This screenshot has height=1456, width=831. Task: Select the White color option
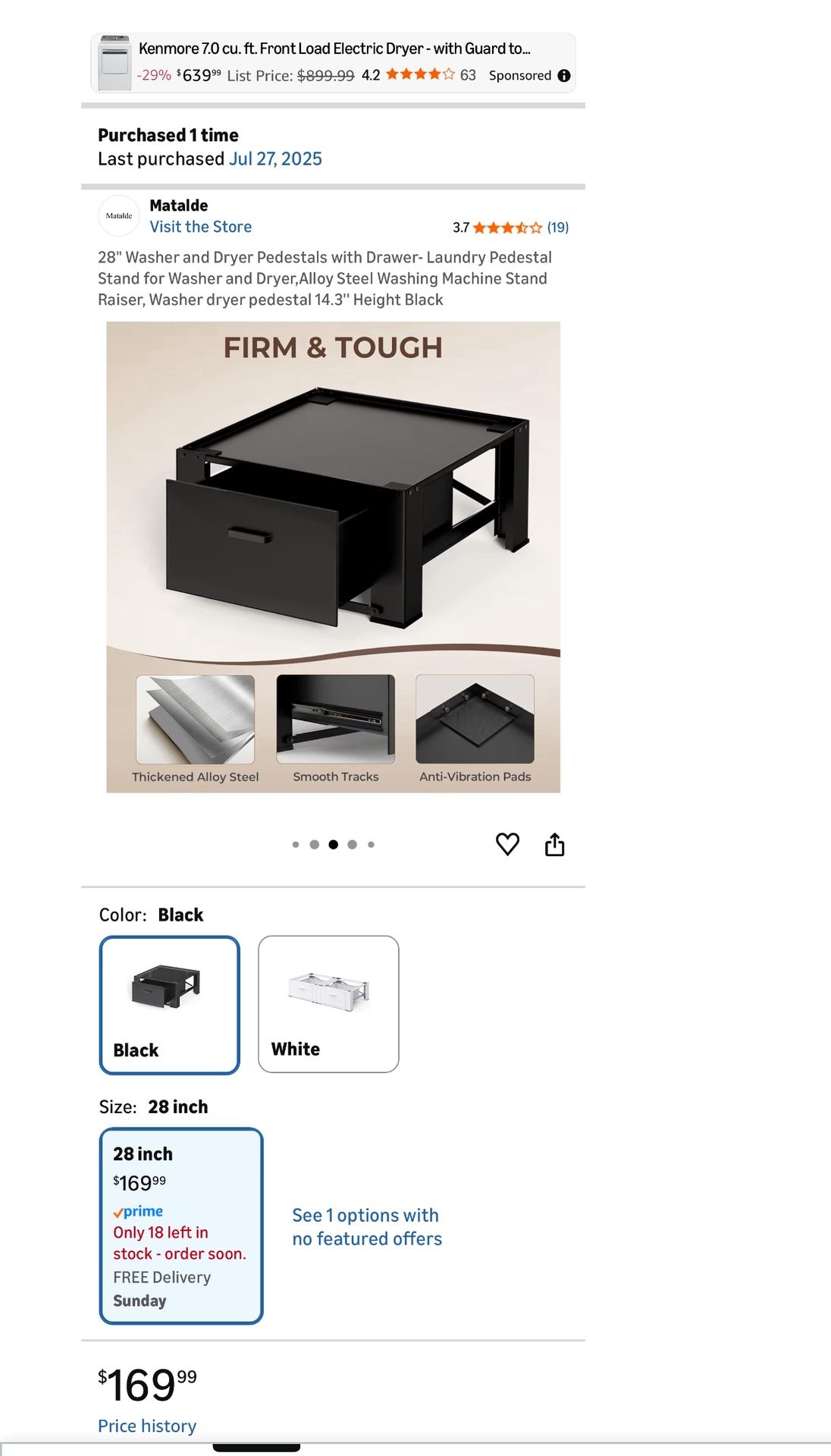328,1004
